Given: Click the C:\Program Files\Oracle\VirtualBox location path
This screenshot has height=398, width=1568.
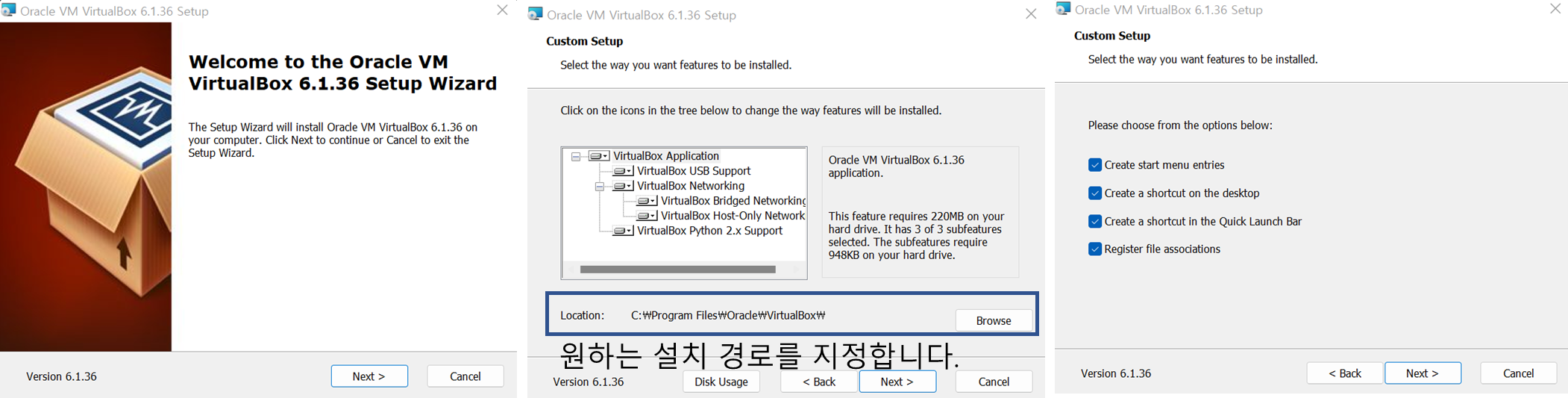Looking at the screenshot, I should [x=728, y=315].
